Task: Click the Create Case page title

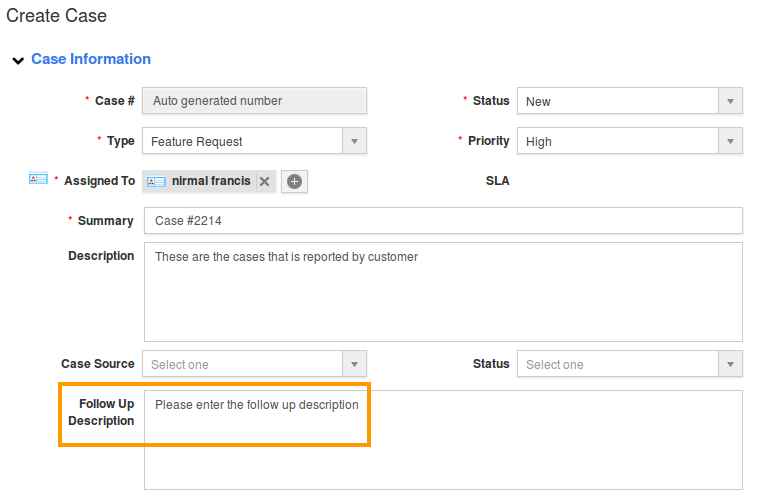Action: pyautogui.click(x=57, y=16)
